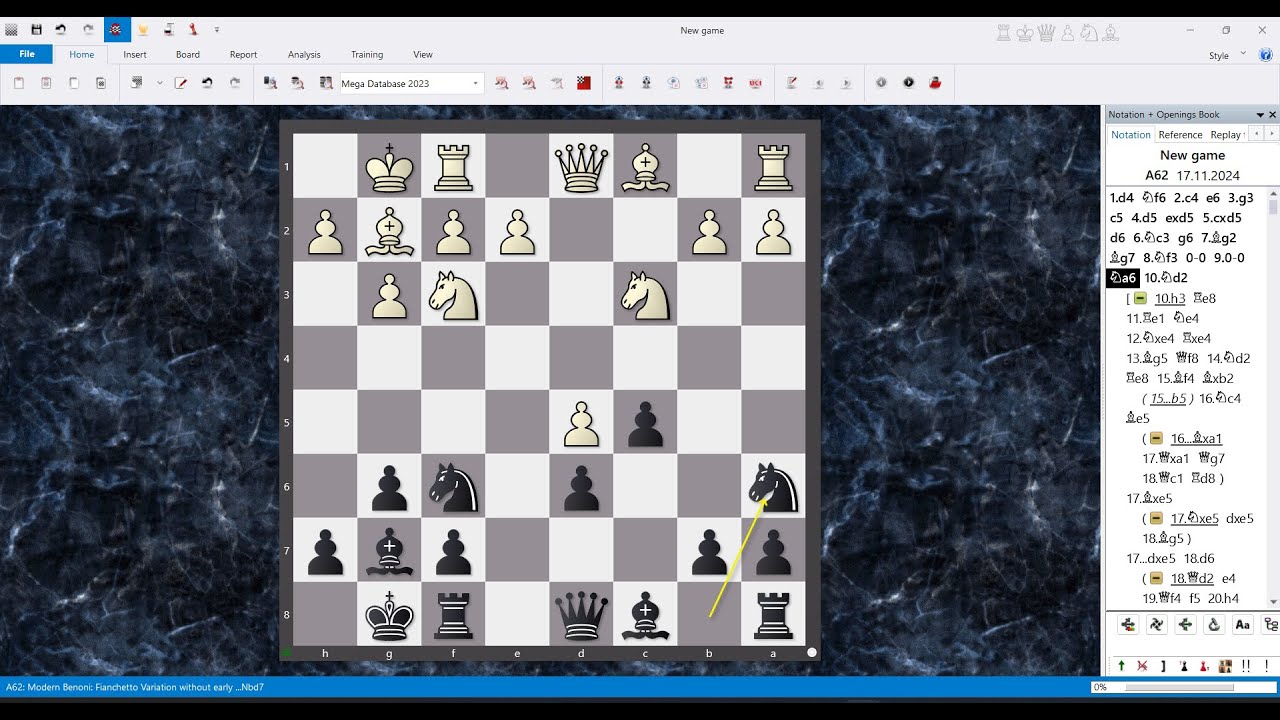Click the Aa font icon below the notation
The height and width of the screenshot is (720, 1280).
tap(1242, 625)
